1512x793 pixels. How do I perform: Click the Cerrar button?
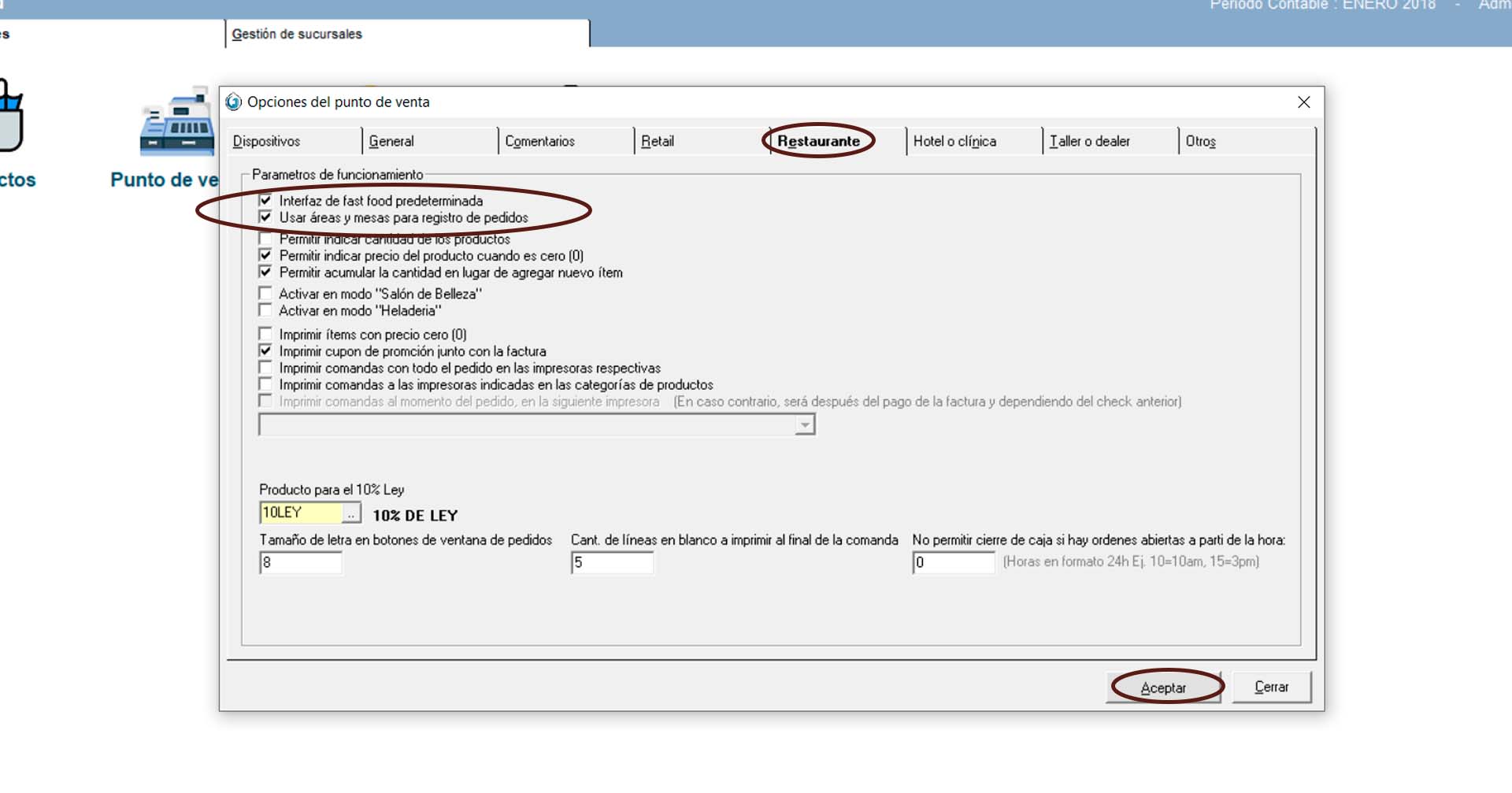pyautogui.click(x=1271, y=687)
